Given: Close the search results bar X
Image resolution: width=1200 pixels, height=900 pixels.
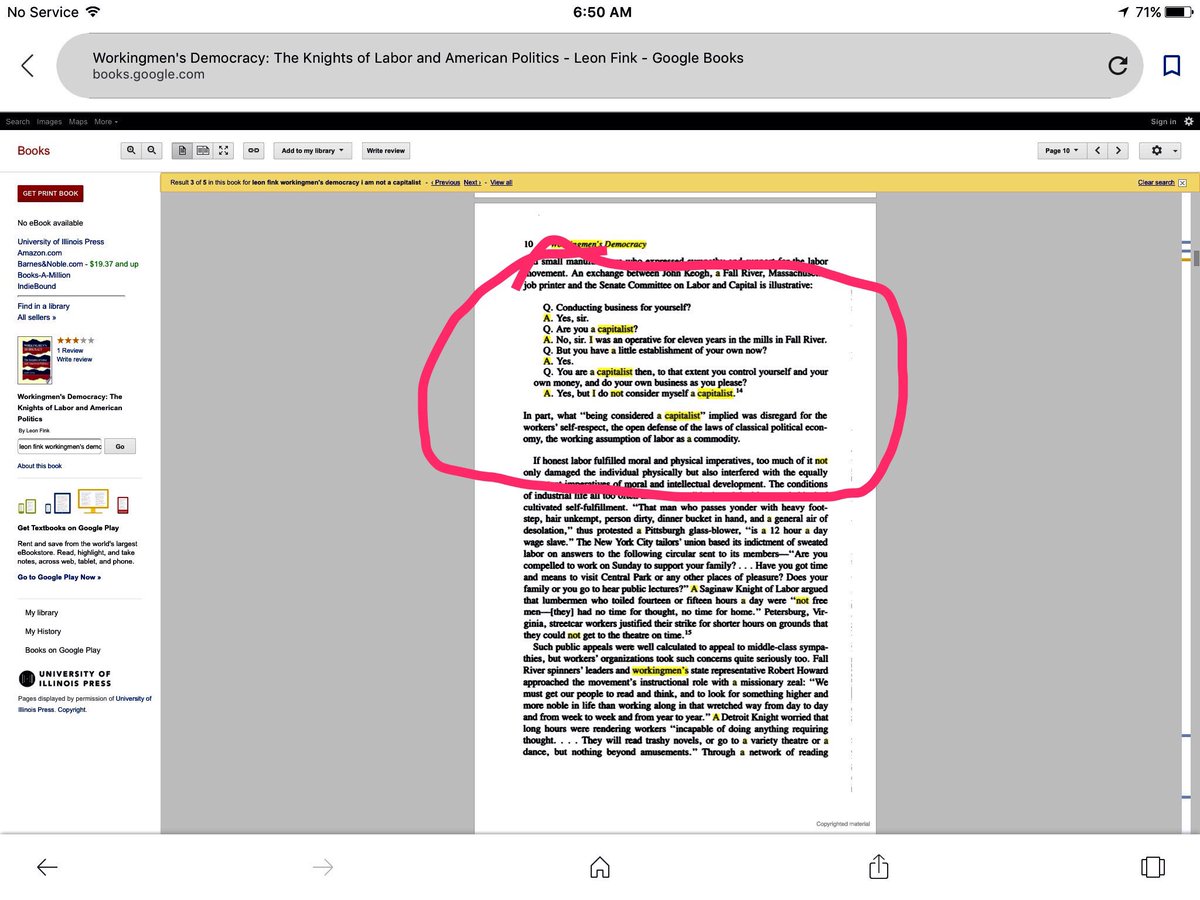Looking at the screenshot, I should point(1182,183).
